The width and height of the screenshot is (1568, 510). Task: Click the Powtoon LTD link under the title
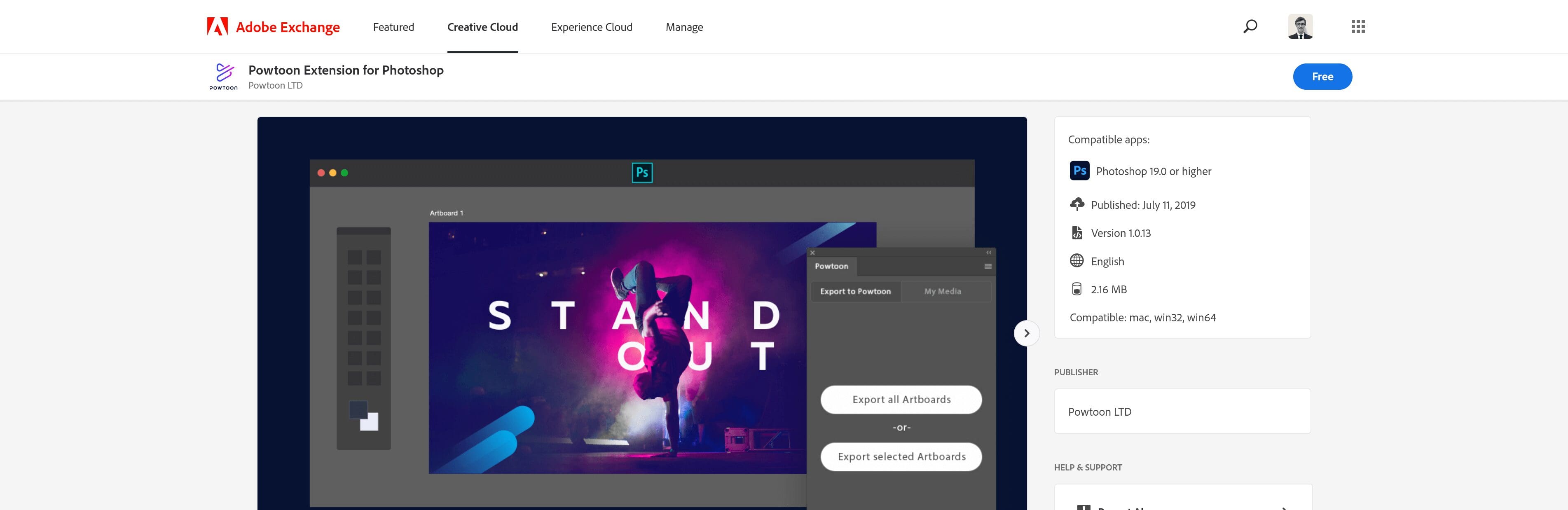click(x=275, y=85)
